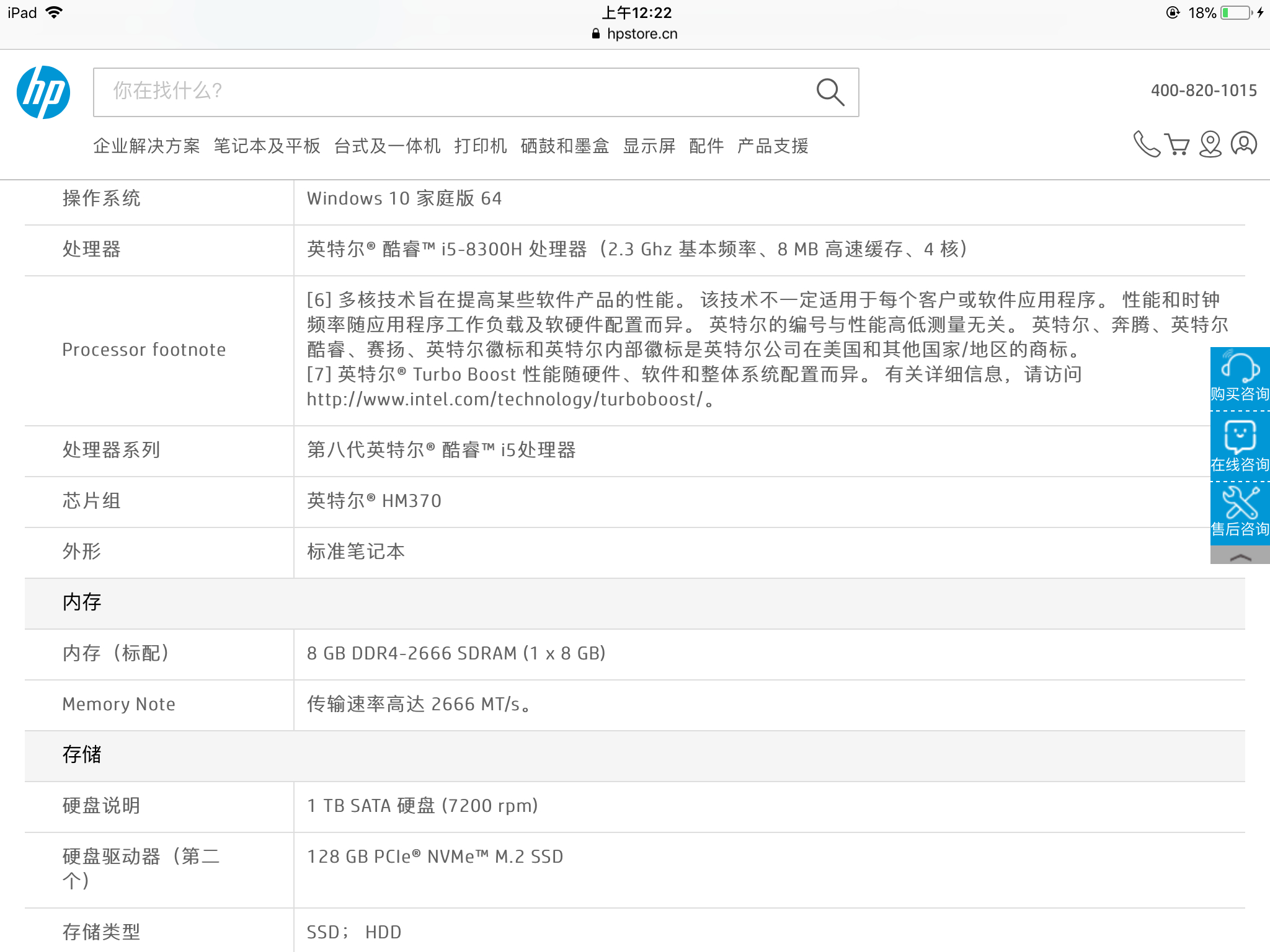The image size is (1270, 952).
Task: Click the 操作系统 row label
Action: 102,198
